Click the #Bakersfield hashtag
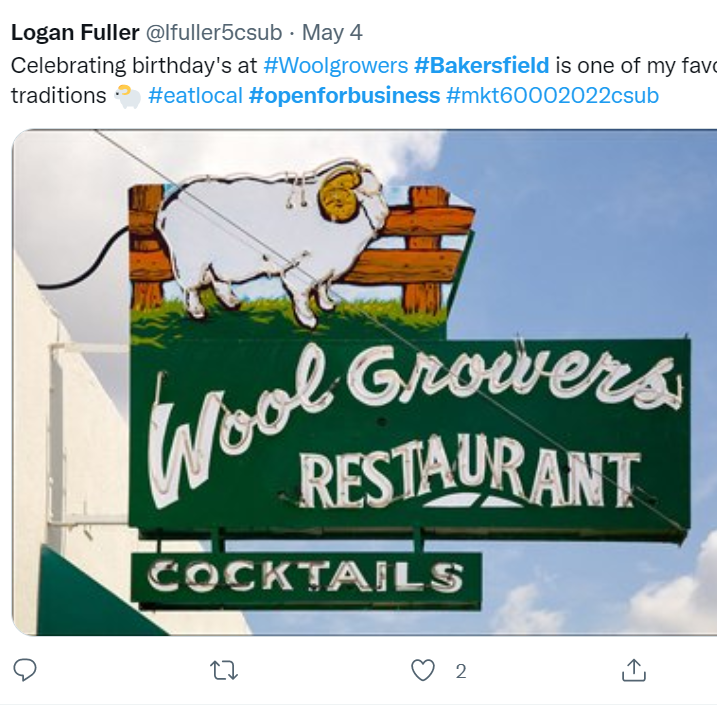 (x=481, y=66)
